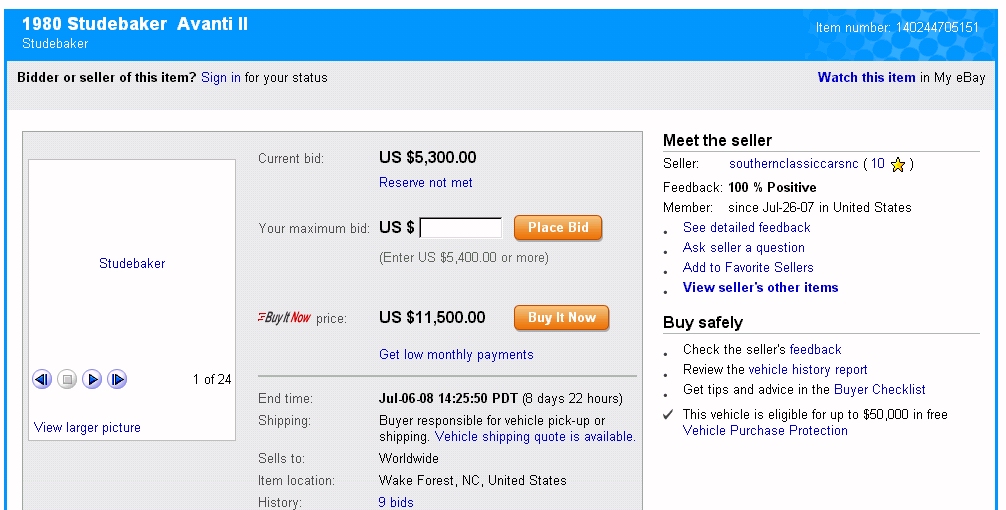Image resolution: width=1006 pixels, height=510 pixels.
Task: Open View seller's other items
Action: [x=760, y=288]
